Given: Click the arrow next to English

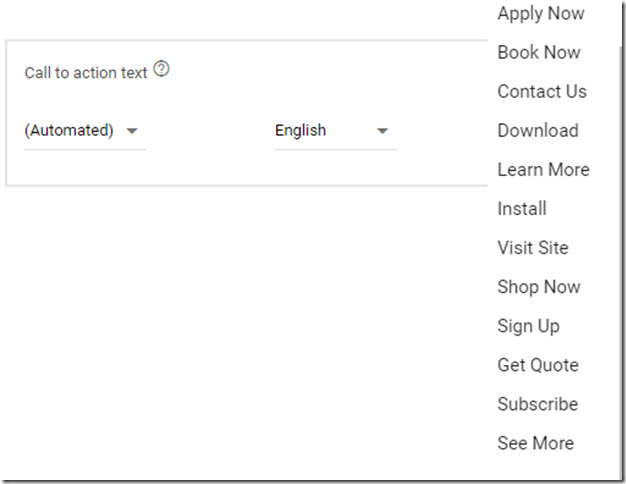Looking at the screenshot, I should pos(382,131).
